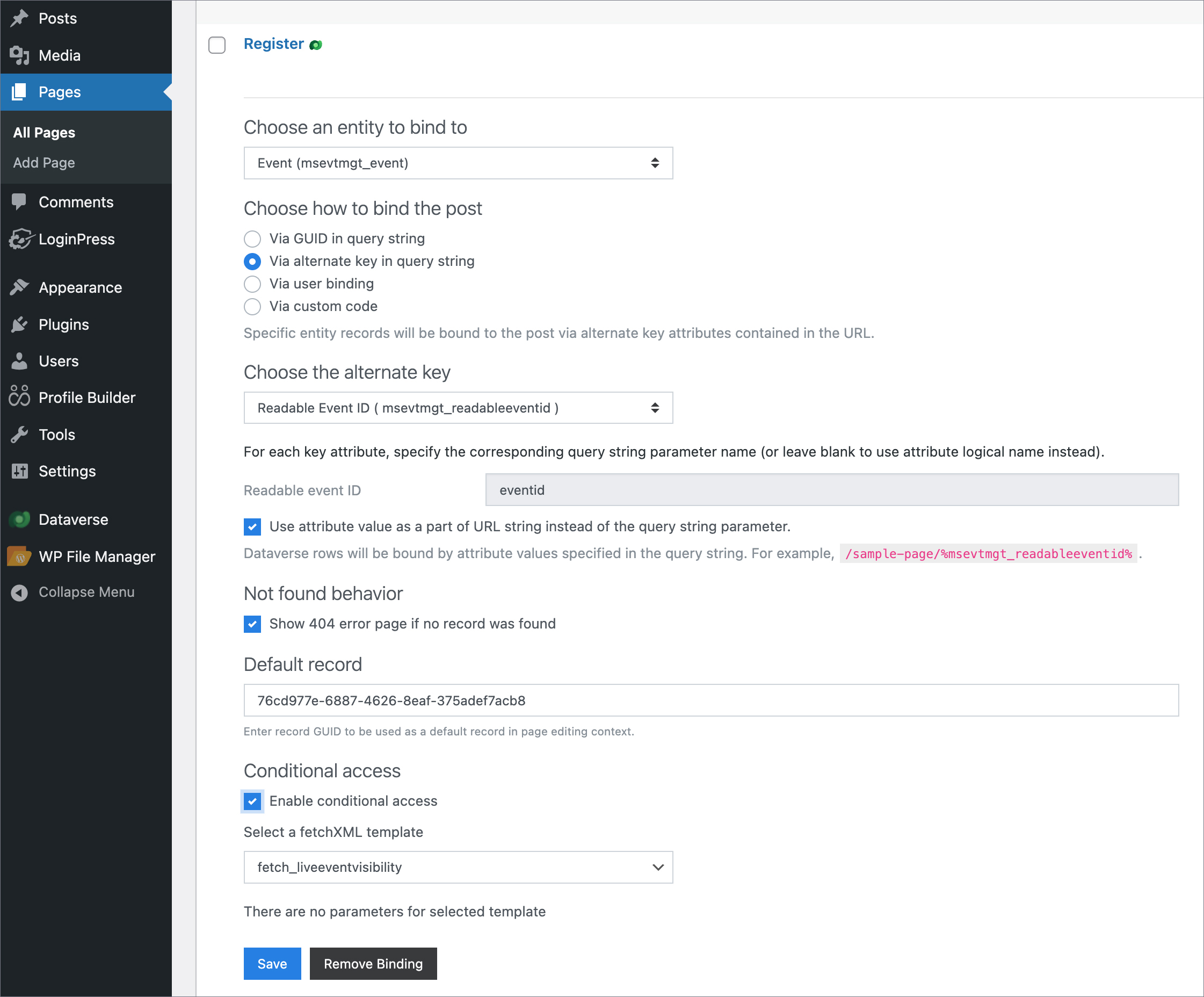Click the Media icon in sidebar
Screen dimensions: 1204x997
19,56
